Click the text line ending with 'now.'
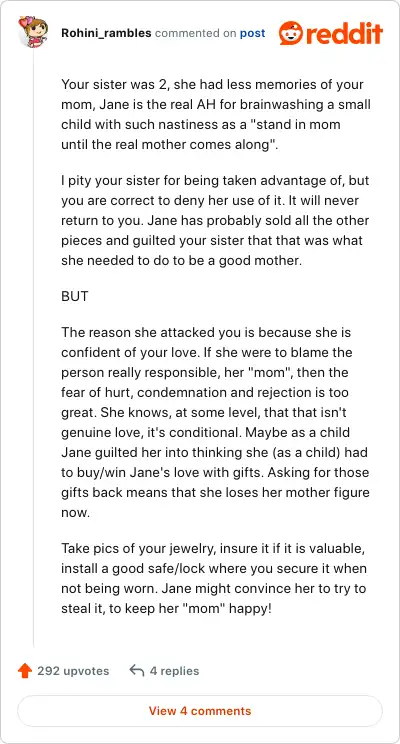The height and width of the screenshot is (744, 400). 75,513
